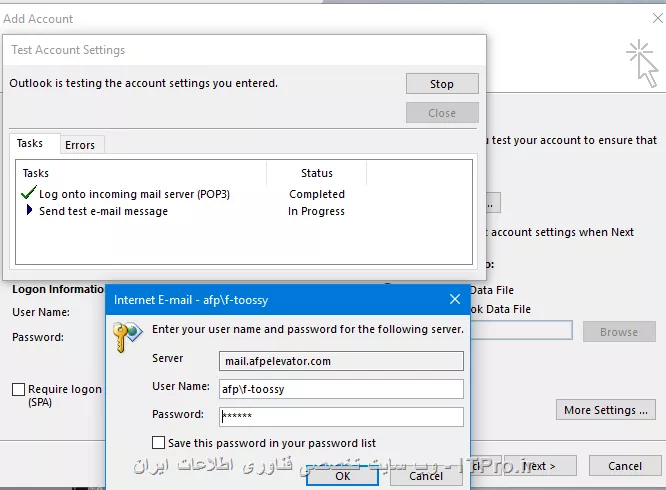
Task: Focus the Password field in Internet E-mail
Action: 341,417
